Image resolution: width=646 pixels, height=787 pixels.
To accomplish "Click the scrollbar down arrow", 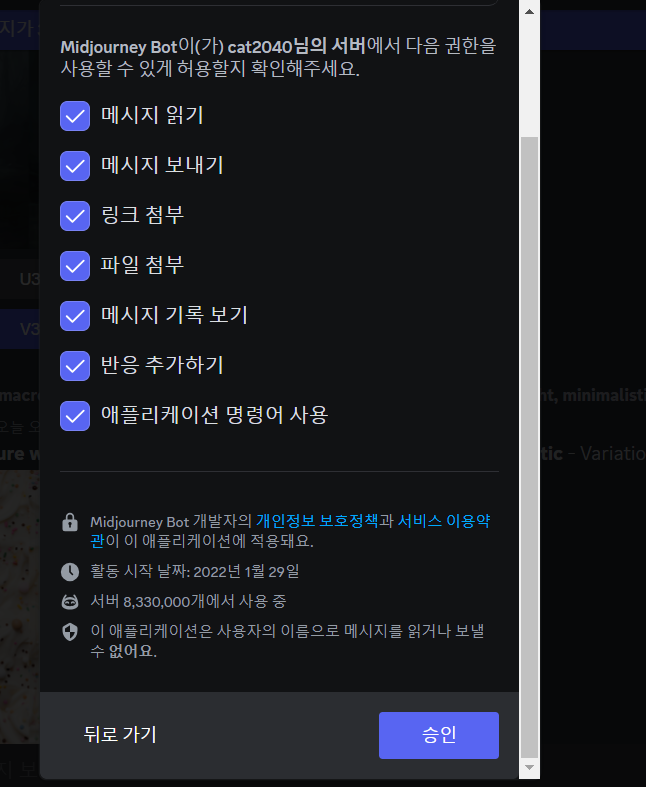I will click(529, 767).
